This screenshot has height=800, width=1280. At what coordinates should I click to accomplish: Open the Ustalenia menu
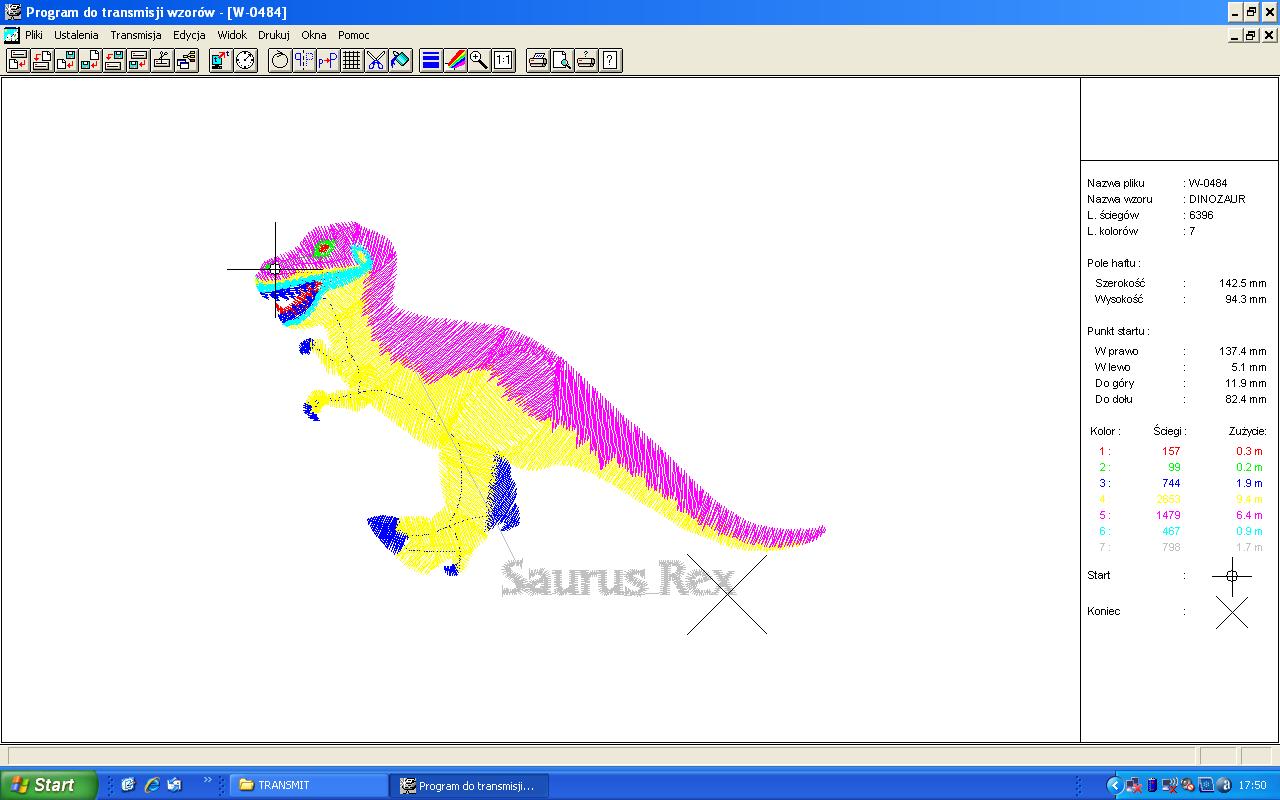[x=76, y=35]
